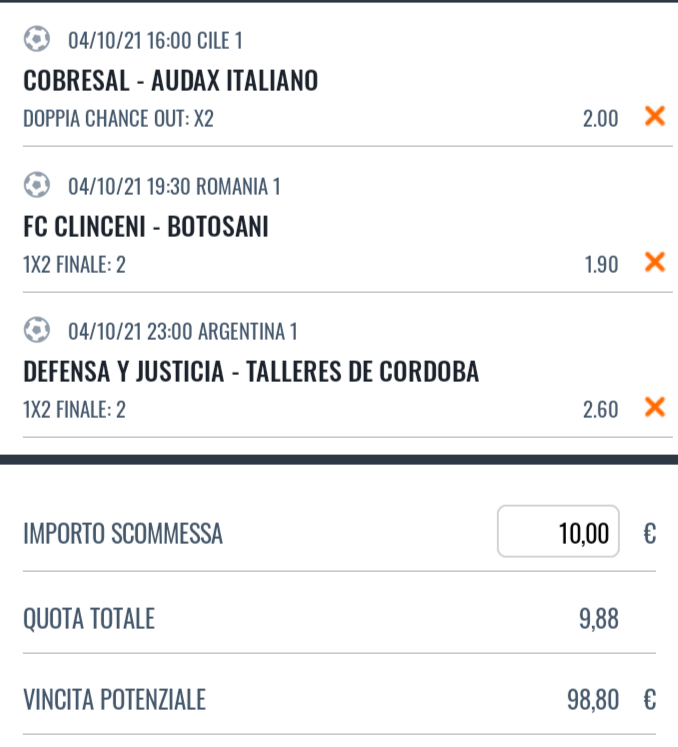Open the Cobresal - Audax Italiano match
Viewport: 678px width, 747px height.
[170, 81]
